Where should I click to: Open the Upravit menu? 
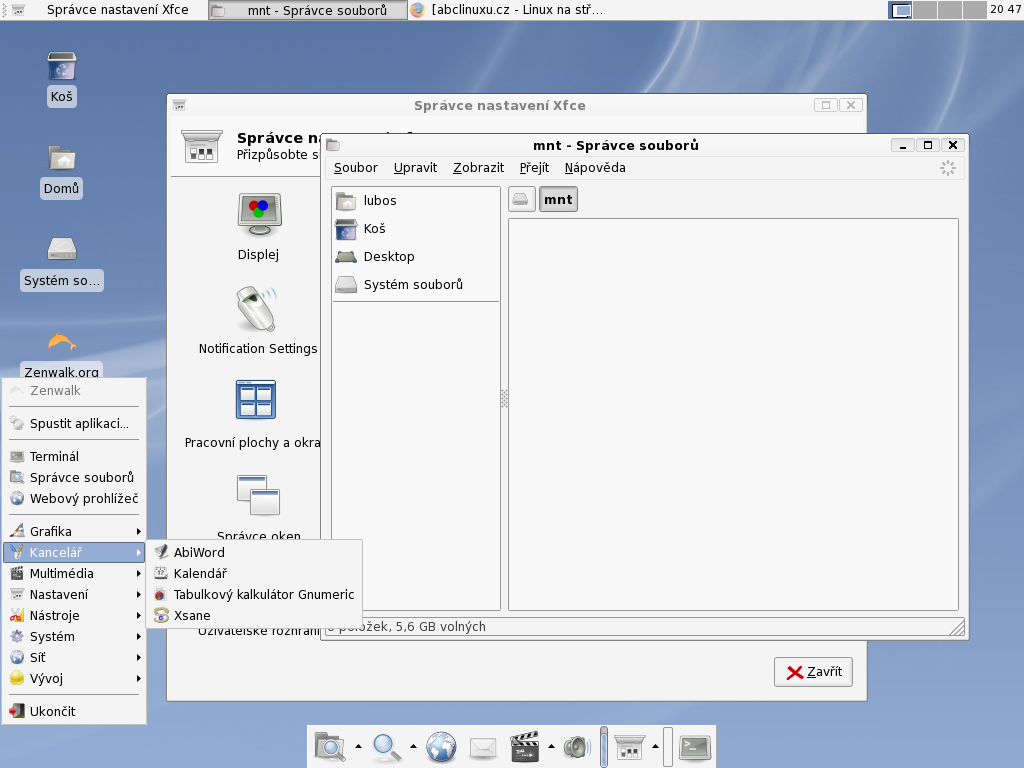click(415, 168)
